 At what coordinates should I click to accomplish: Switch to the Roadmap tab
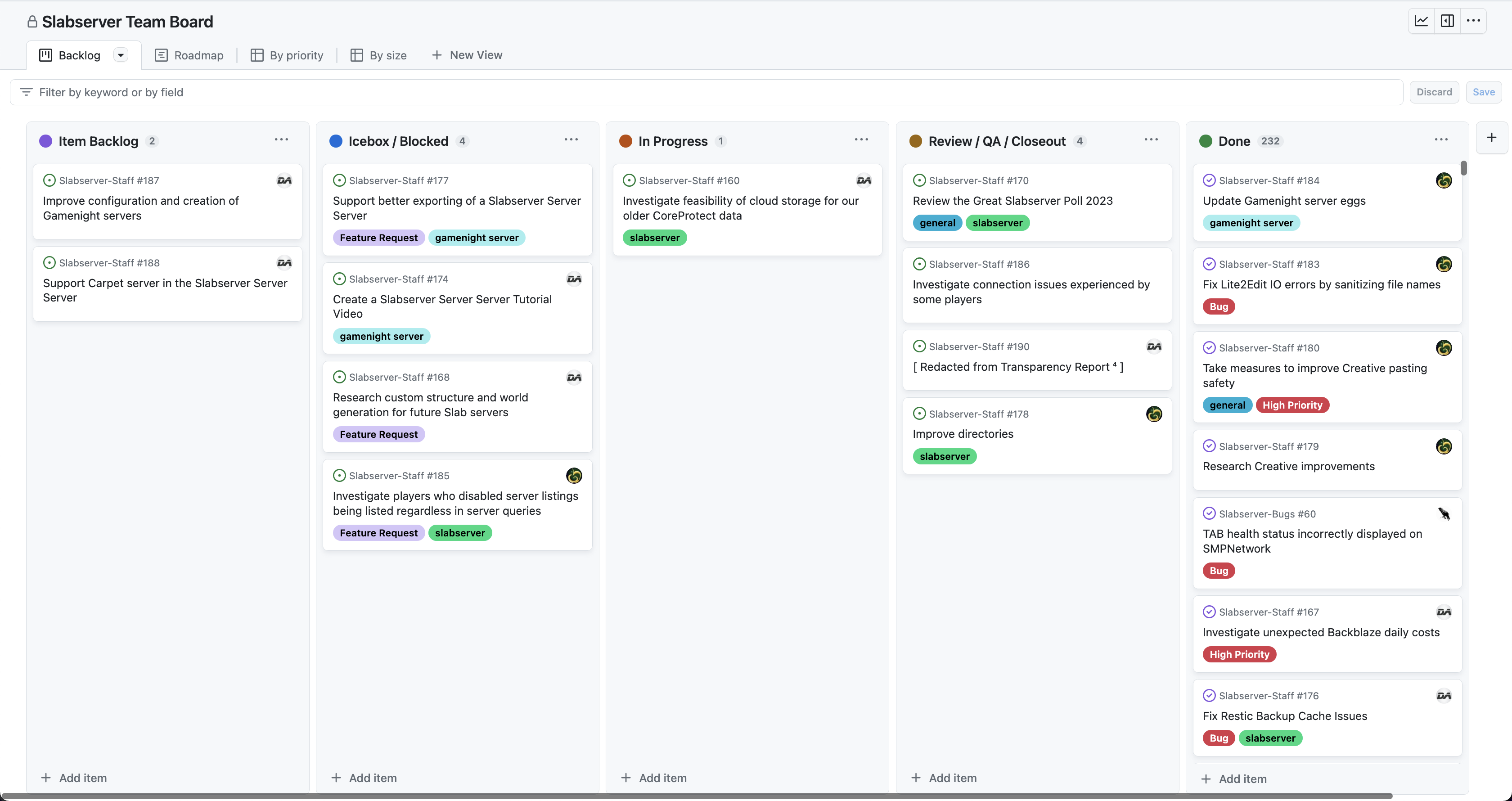189,55
